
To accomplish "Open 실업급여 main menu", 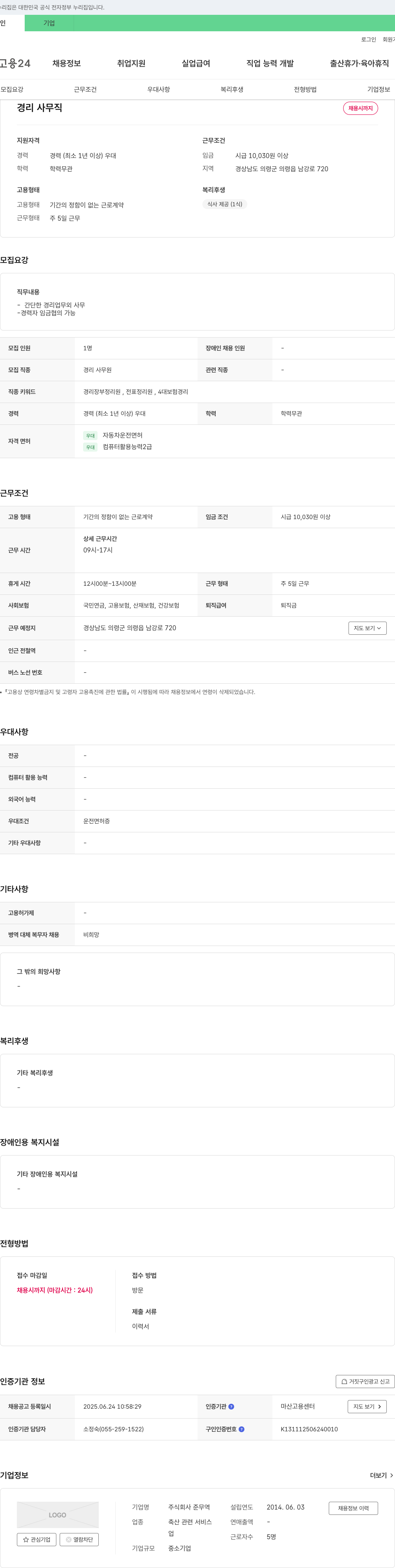I will pos(196,63).
